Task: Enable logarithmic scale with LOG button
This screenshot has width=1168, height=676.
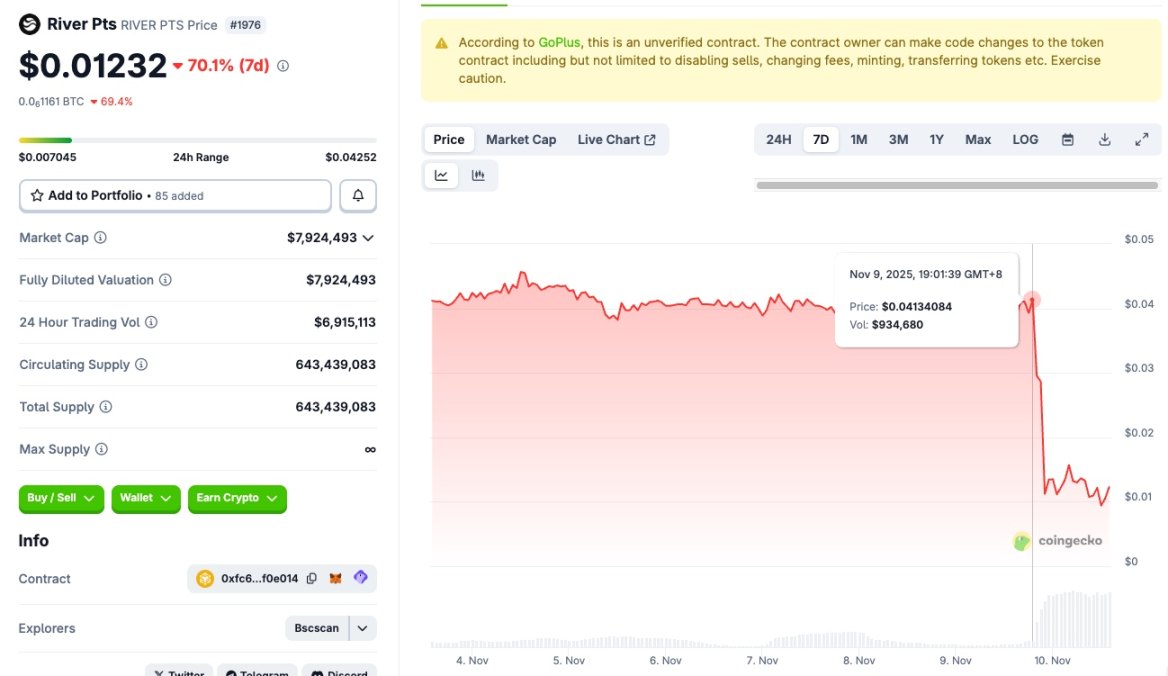Action: [1024, 139]
